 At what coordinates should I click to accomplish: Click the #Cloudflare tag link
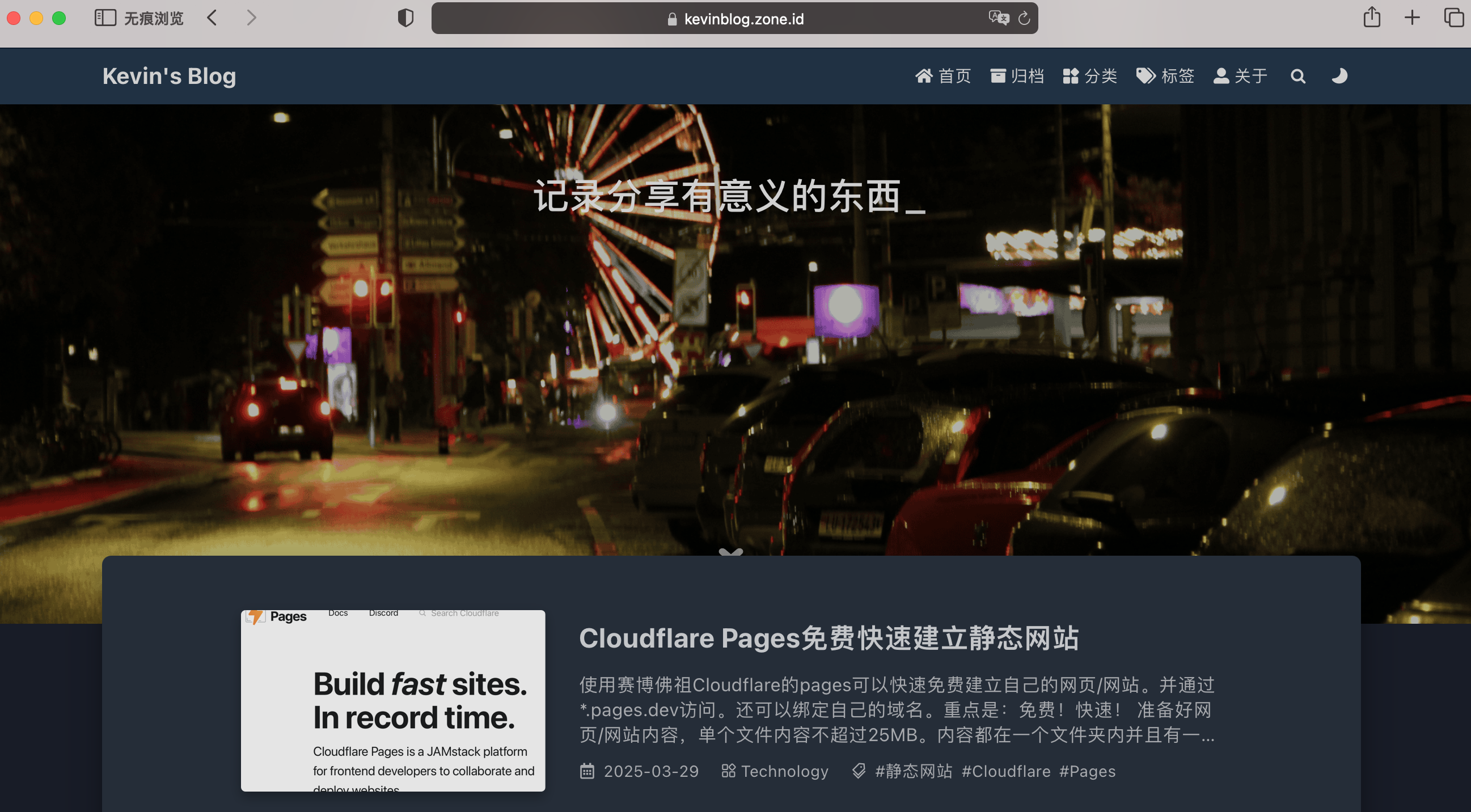[x=1005, y=771]
